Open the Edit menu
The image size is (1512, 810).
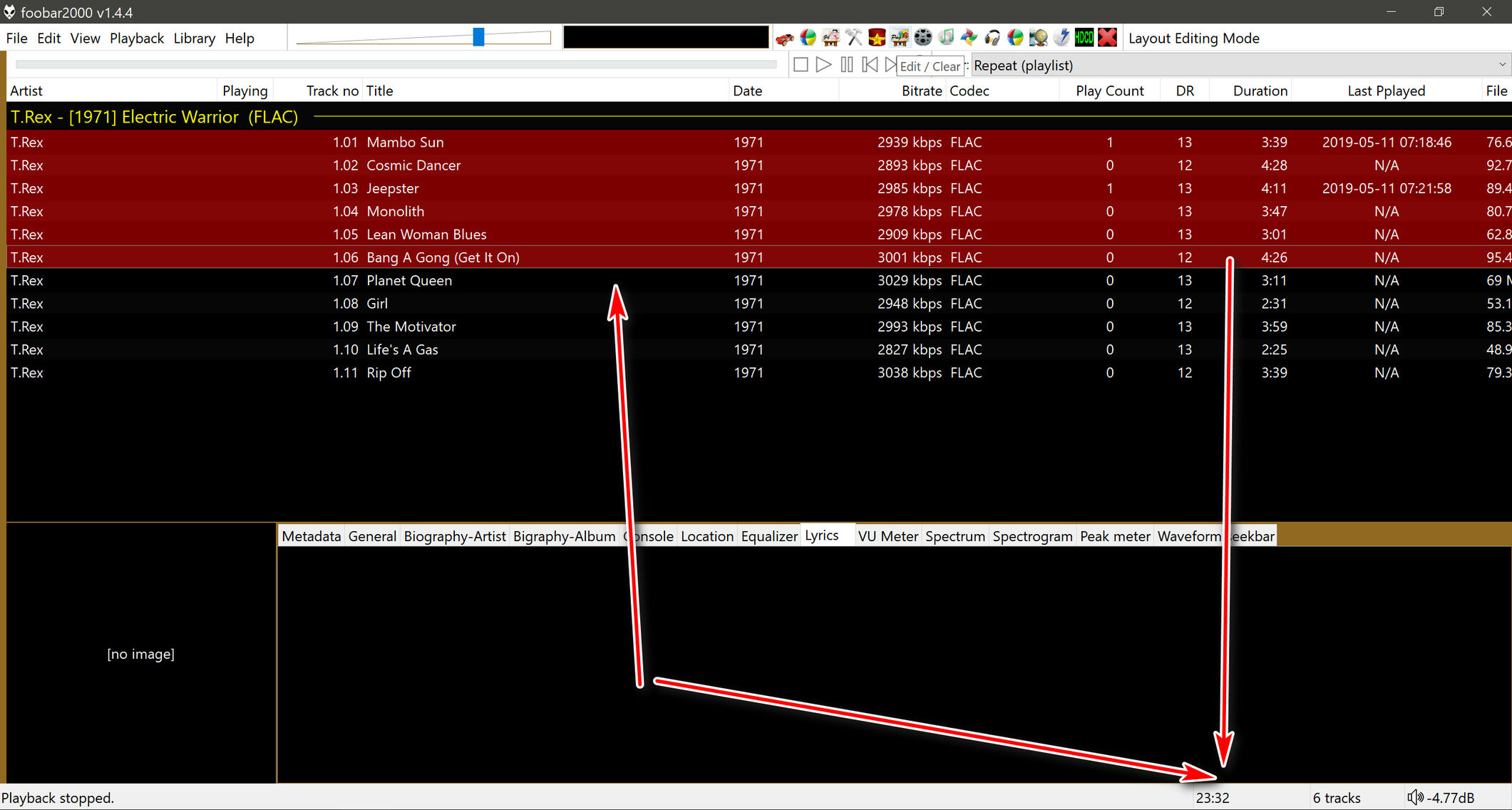(48, 39)
